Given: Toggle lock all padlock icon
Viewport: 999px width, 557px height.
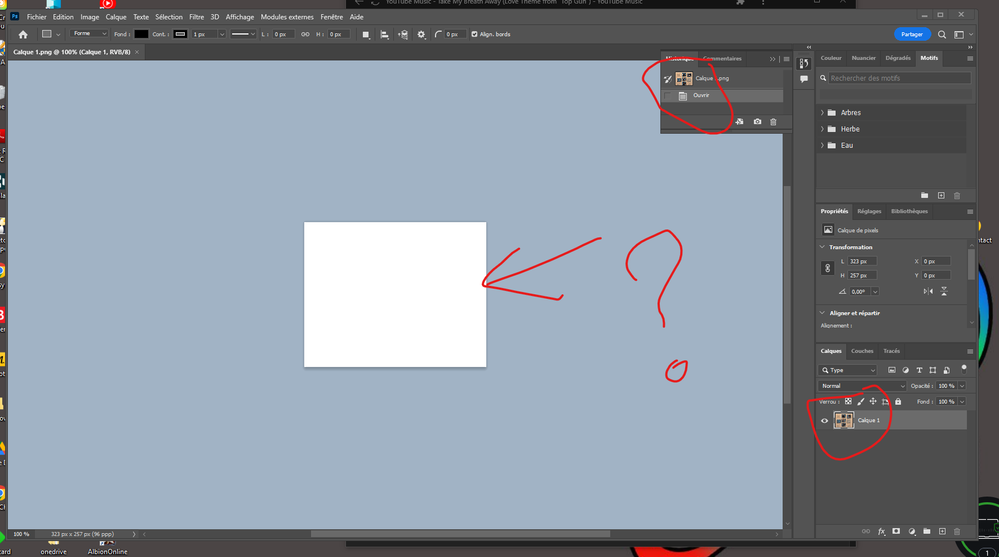Looking at the screenshot, I should click(898, 401).
